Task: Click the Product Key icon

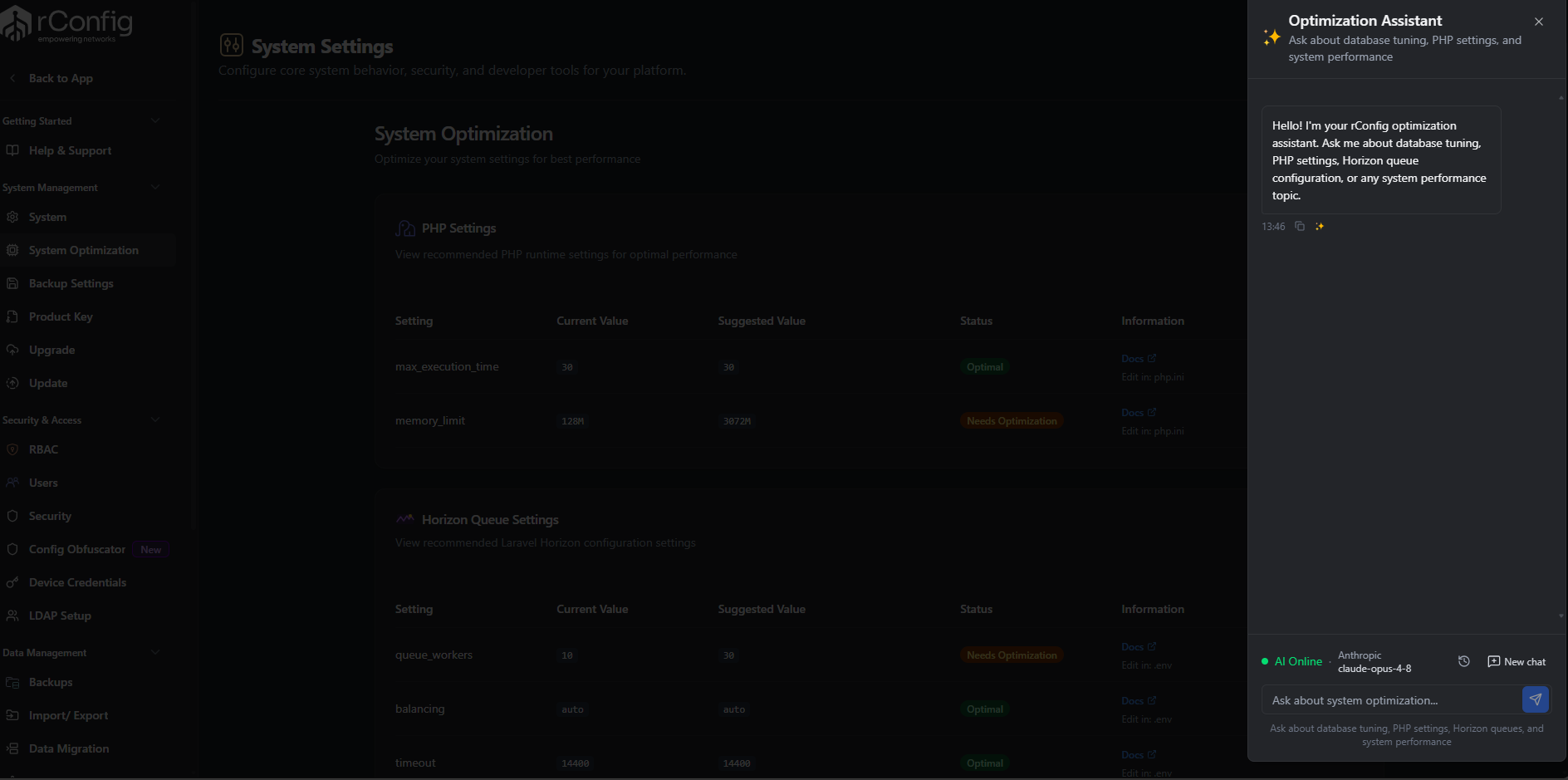Action: click(x=12, y=316)
